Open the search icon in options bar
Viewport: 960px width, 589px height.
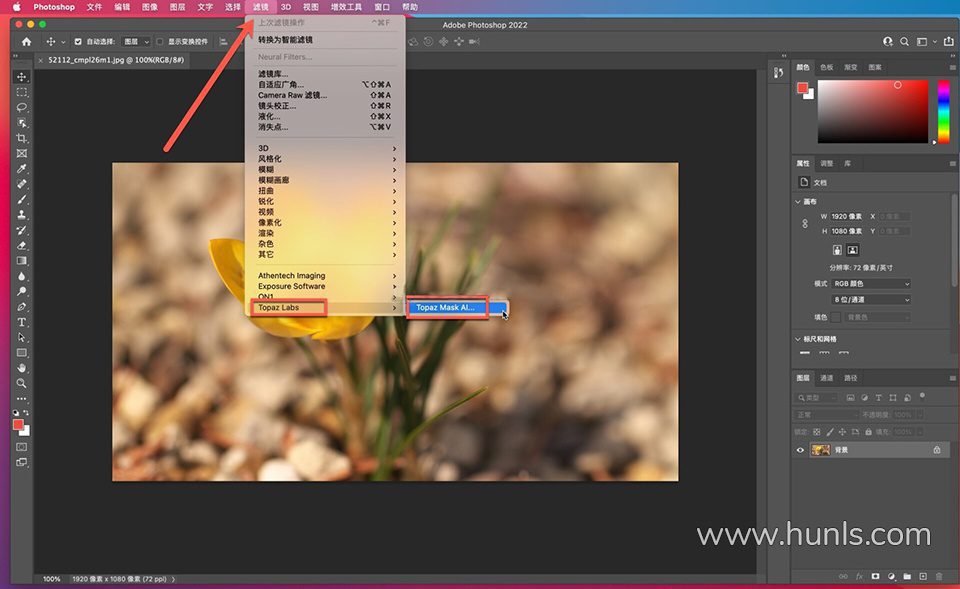point(904,42)
